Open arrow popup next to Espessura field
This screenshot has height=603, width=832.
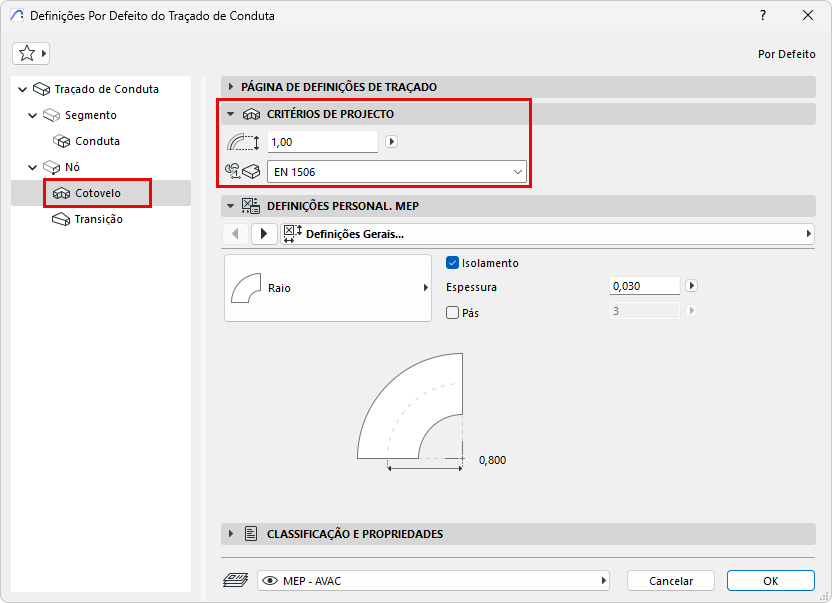691,286
